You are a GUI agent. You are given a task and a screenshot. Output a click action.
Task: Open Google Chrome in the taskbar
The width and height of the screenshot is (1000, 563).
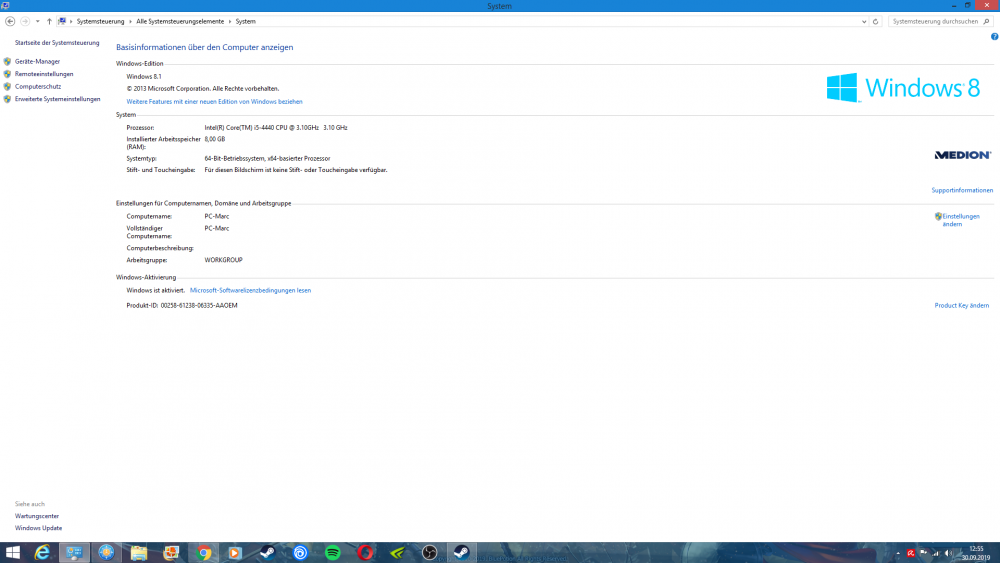pyautogui.click(x=204, y=552)
